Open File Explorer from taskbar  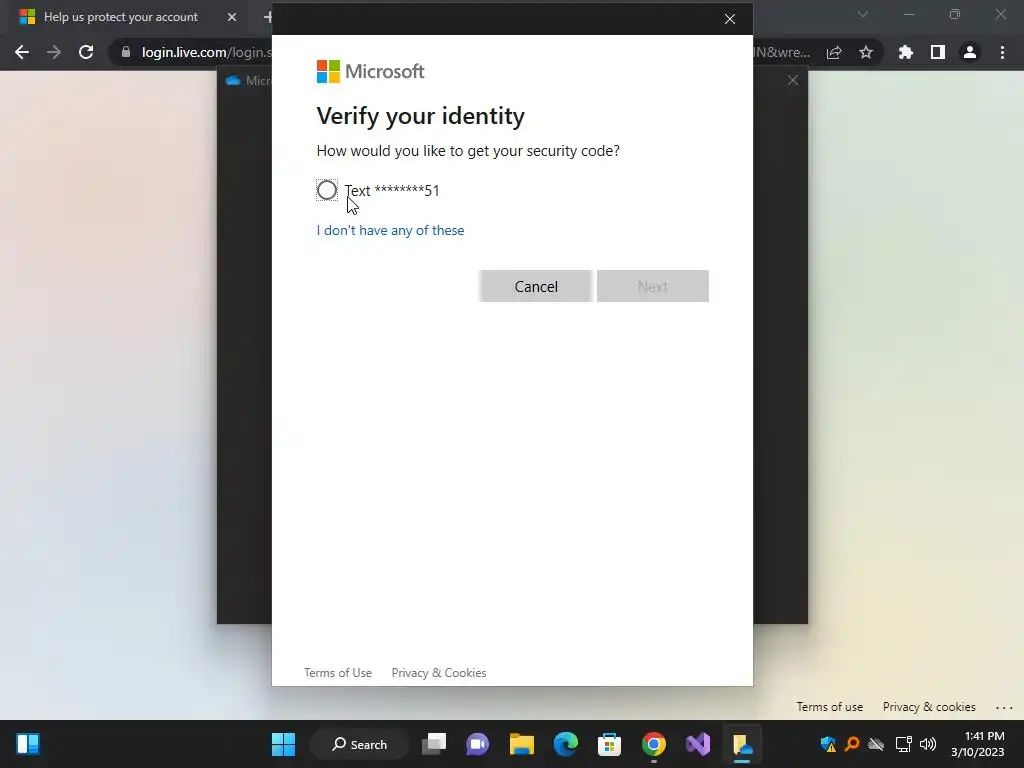pyautogui.click(x=522, y=744)
